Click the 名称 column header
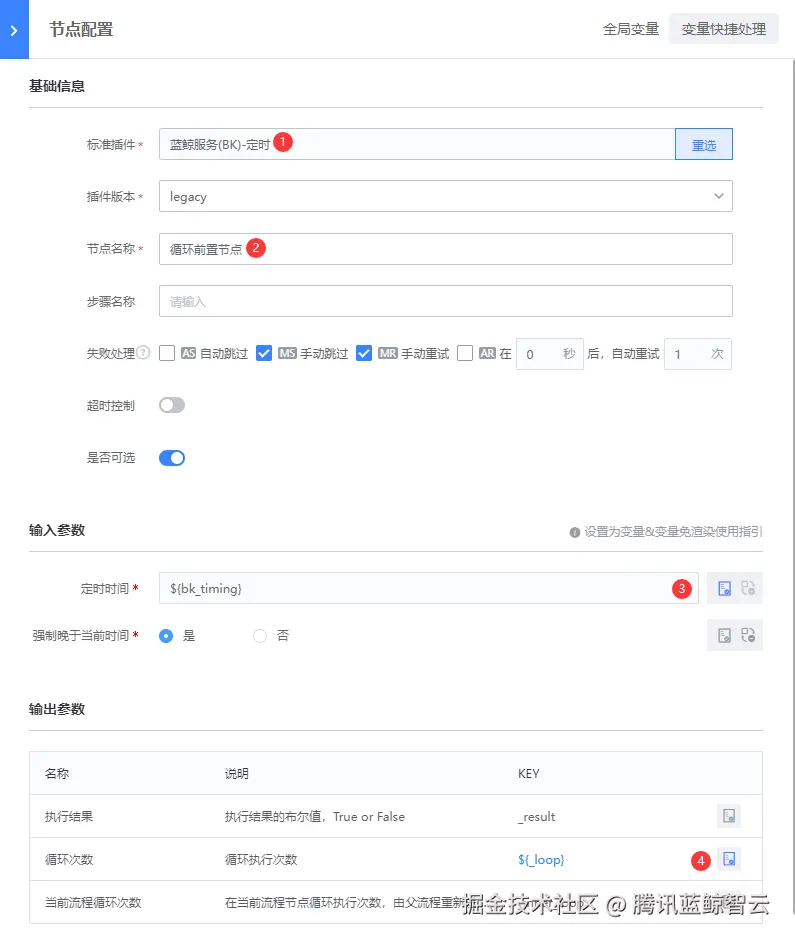 (57, 773)
